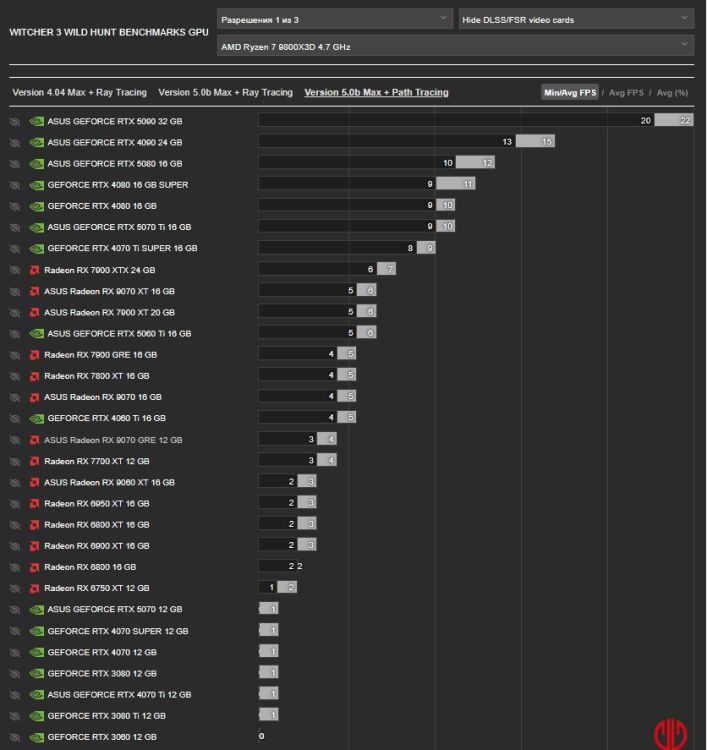Open the resolution dropdown

click(x=335, y=20)
